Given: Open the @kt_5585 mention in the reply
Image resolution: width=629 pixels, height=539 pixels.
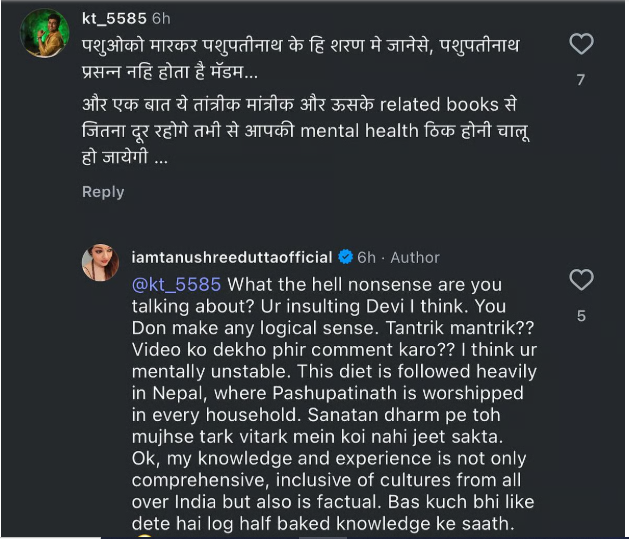Looking at the screenshot, I should pos(175,284).
